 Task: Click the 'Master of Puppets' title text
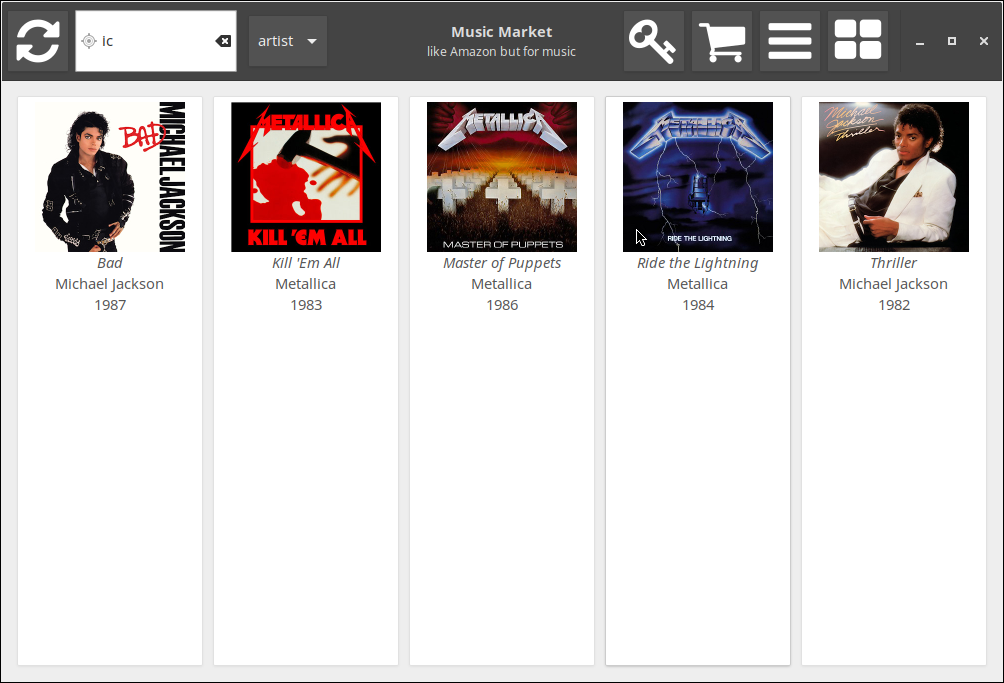coord(502,263)
